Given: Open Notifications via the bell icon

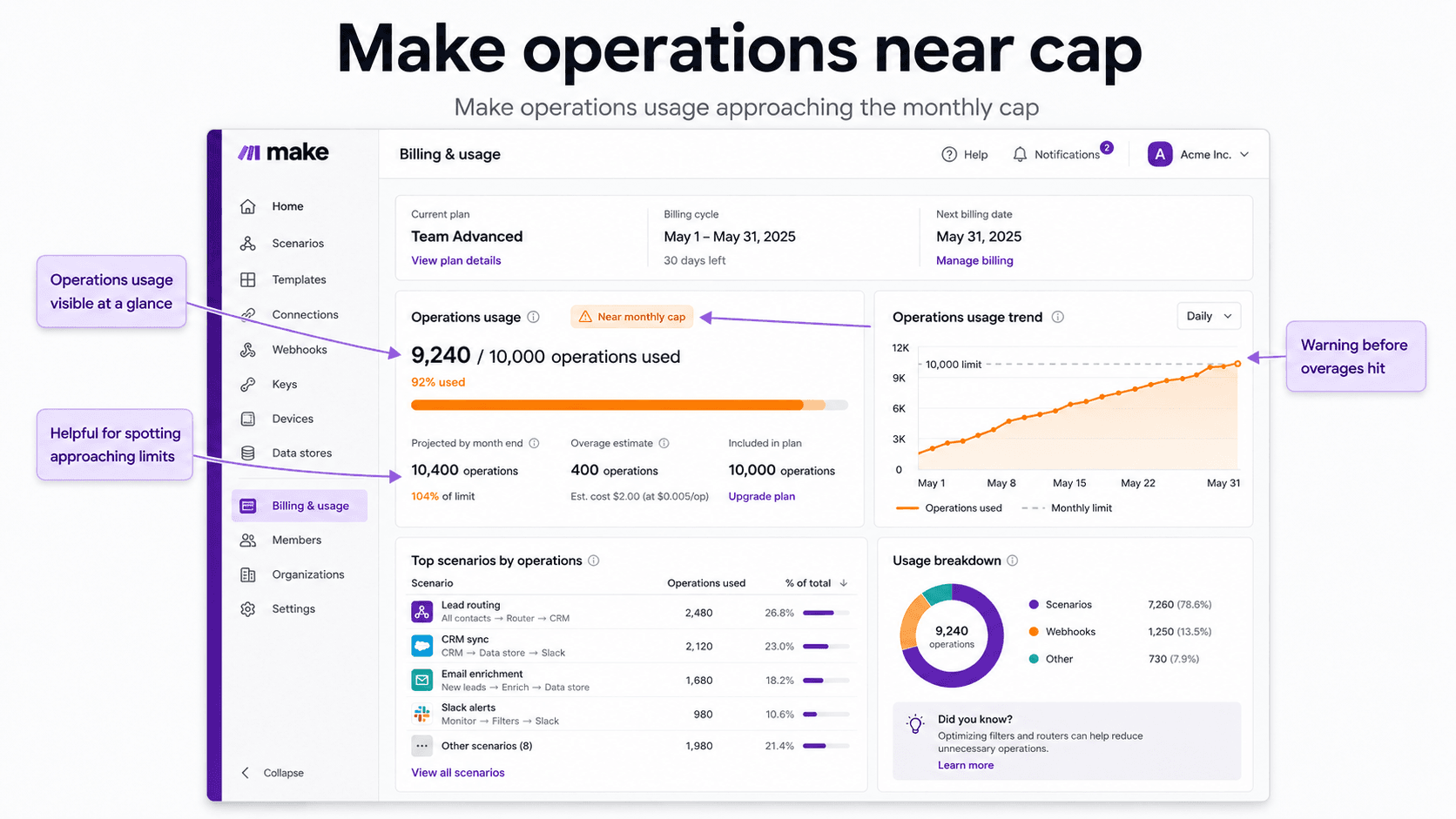Looking at the screenshot, I should point(1020,154).
